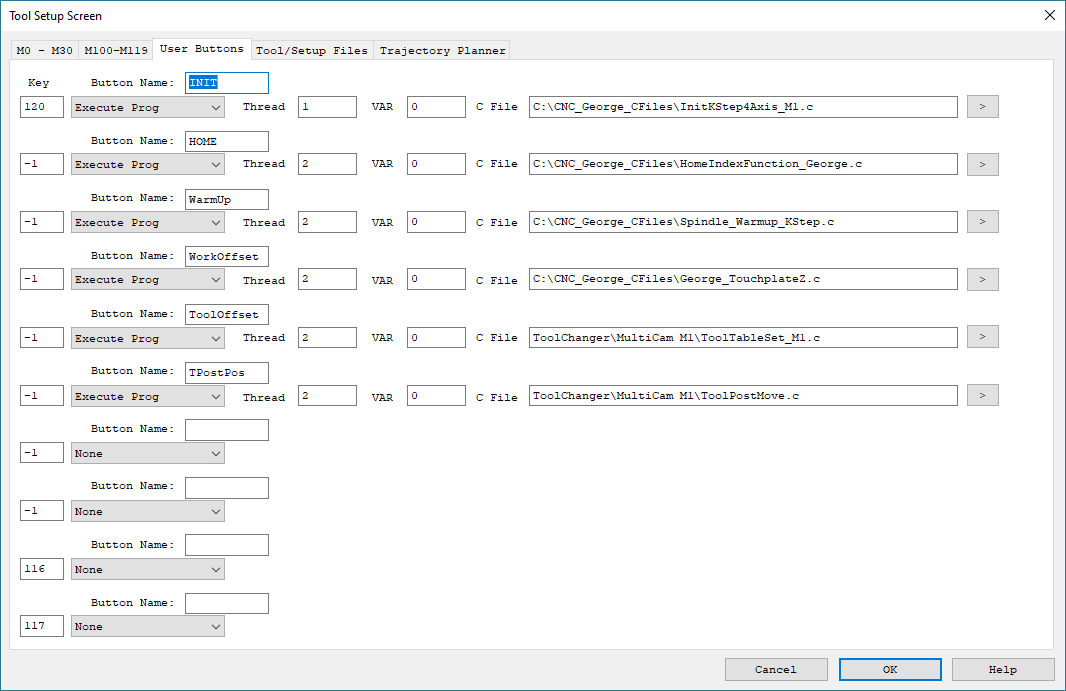Open action dropdown for WarmUp button
The height and width of the screenshot is (691, 1066).
pos(147,223)
